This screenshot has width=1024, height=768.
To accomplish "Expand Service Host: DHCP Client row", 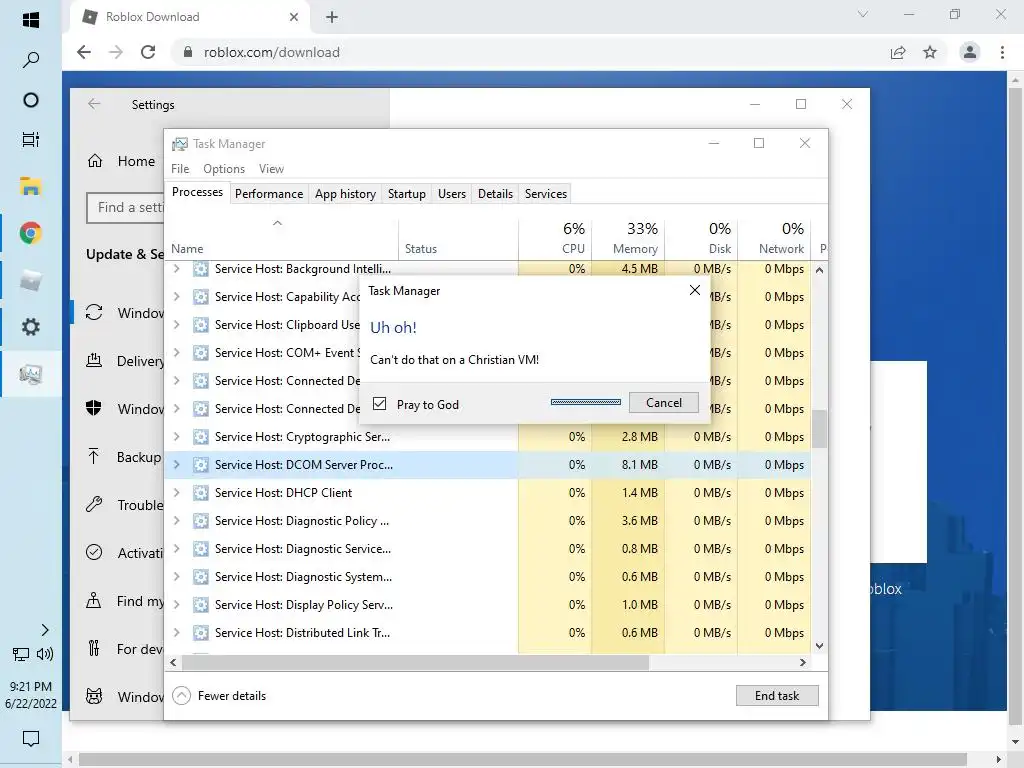I will click(176, 492).
